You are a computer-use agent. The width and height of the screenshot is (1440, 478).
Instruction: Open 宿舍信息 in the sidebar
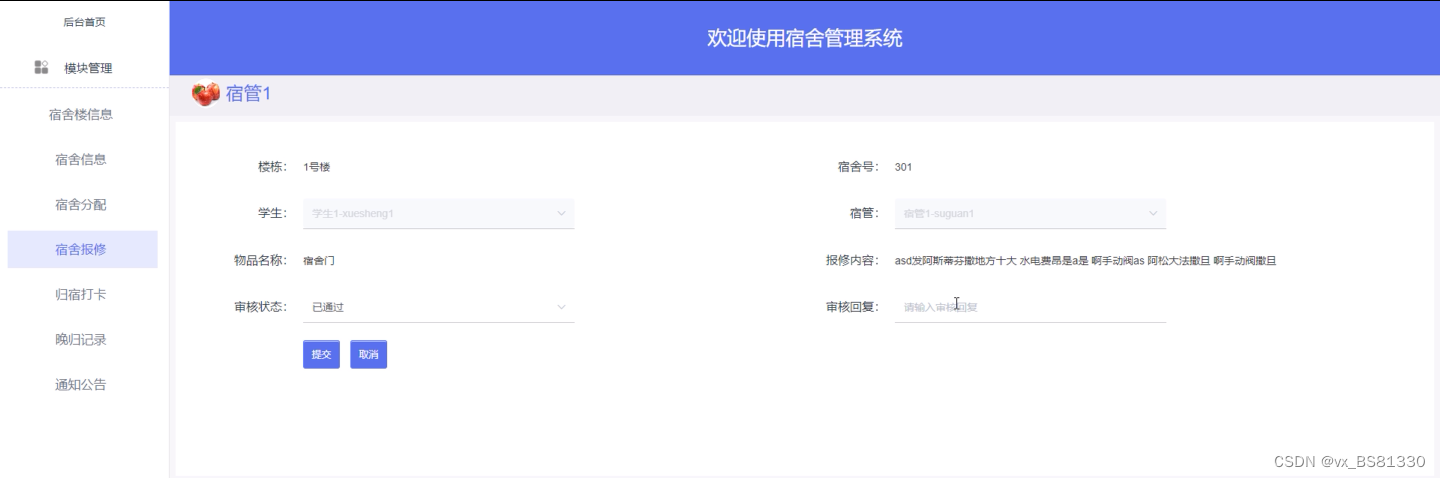coord(81,159)
